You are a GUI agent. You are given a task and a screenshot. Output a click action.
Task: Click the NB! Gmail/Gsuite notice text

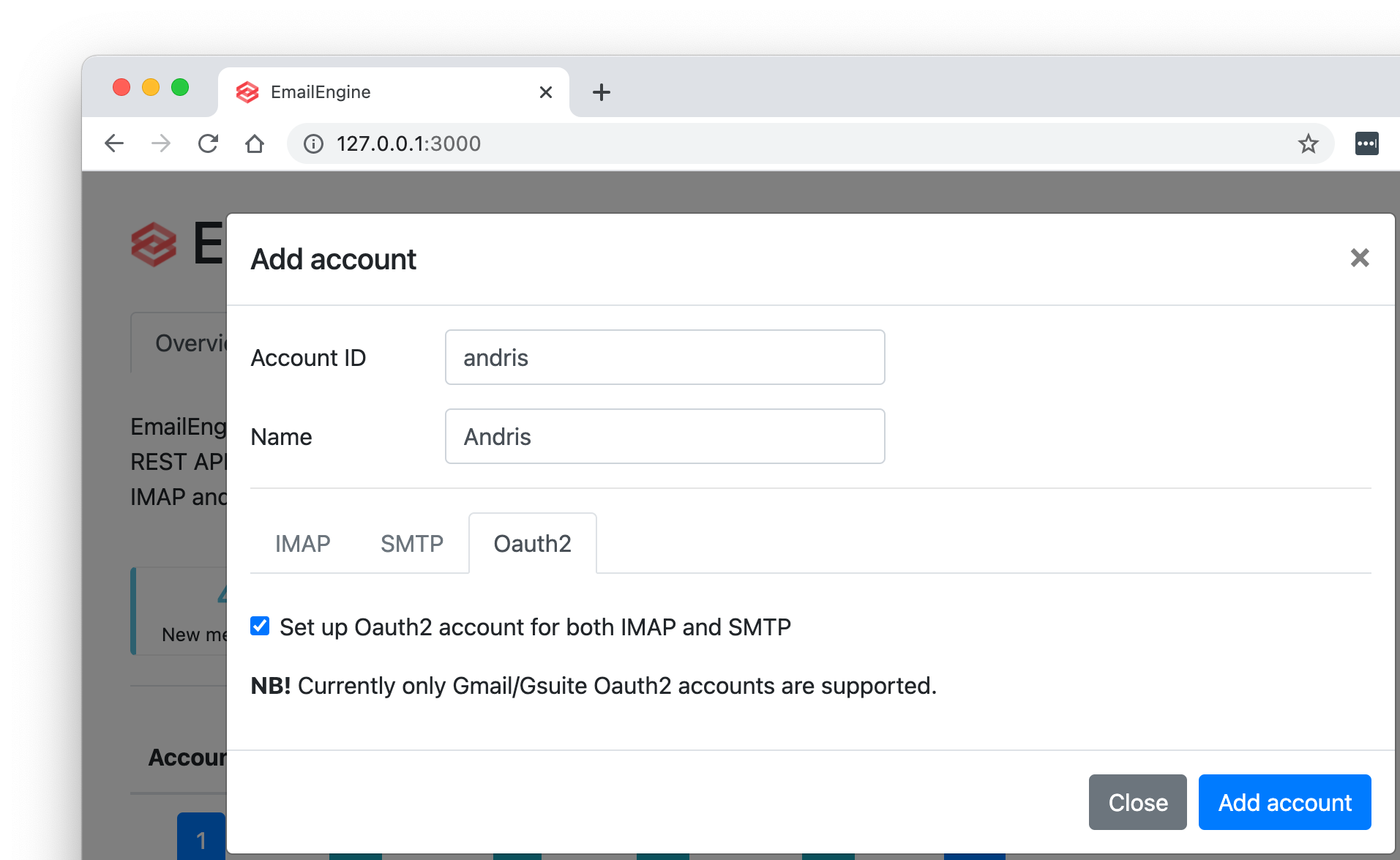pyautogui.click(x=594, y=686)
